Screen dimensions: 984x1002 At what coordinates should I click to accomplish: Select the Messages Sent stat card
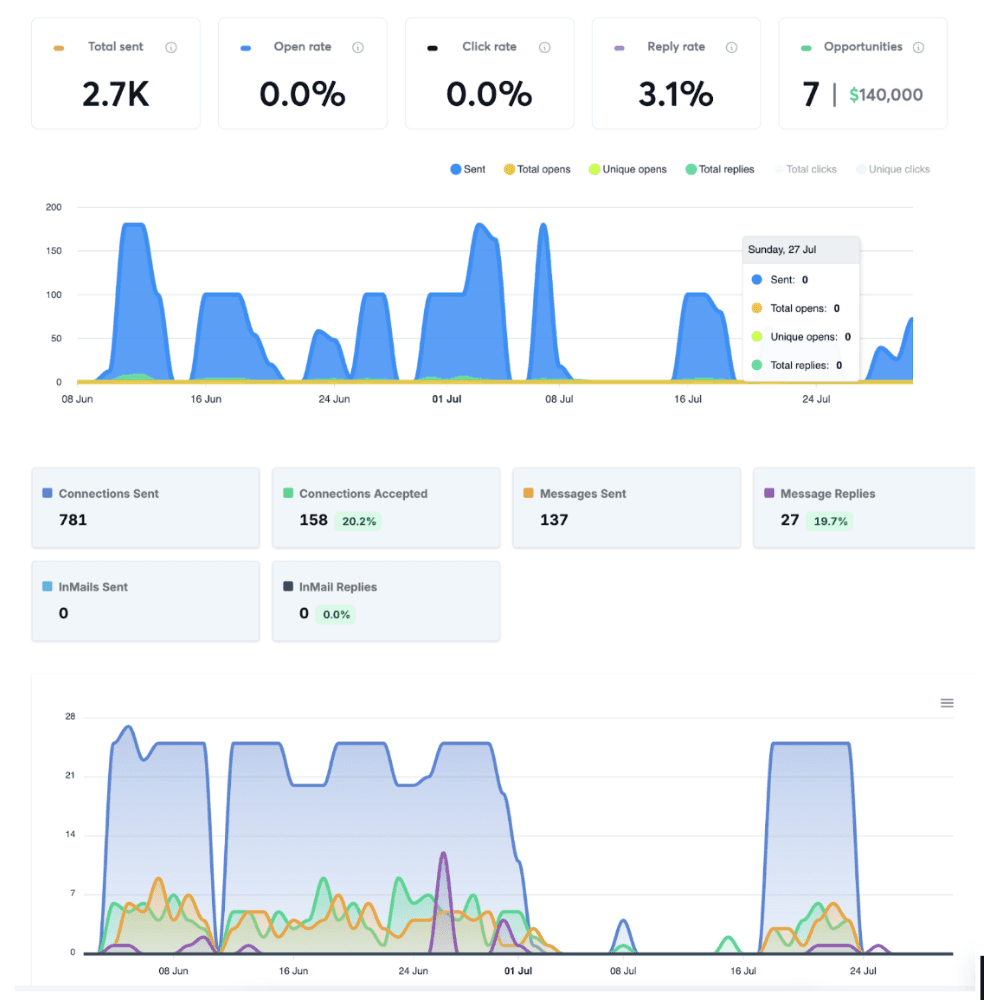pyautogui.click(x=627, y=507)
